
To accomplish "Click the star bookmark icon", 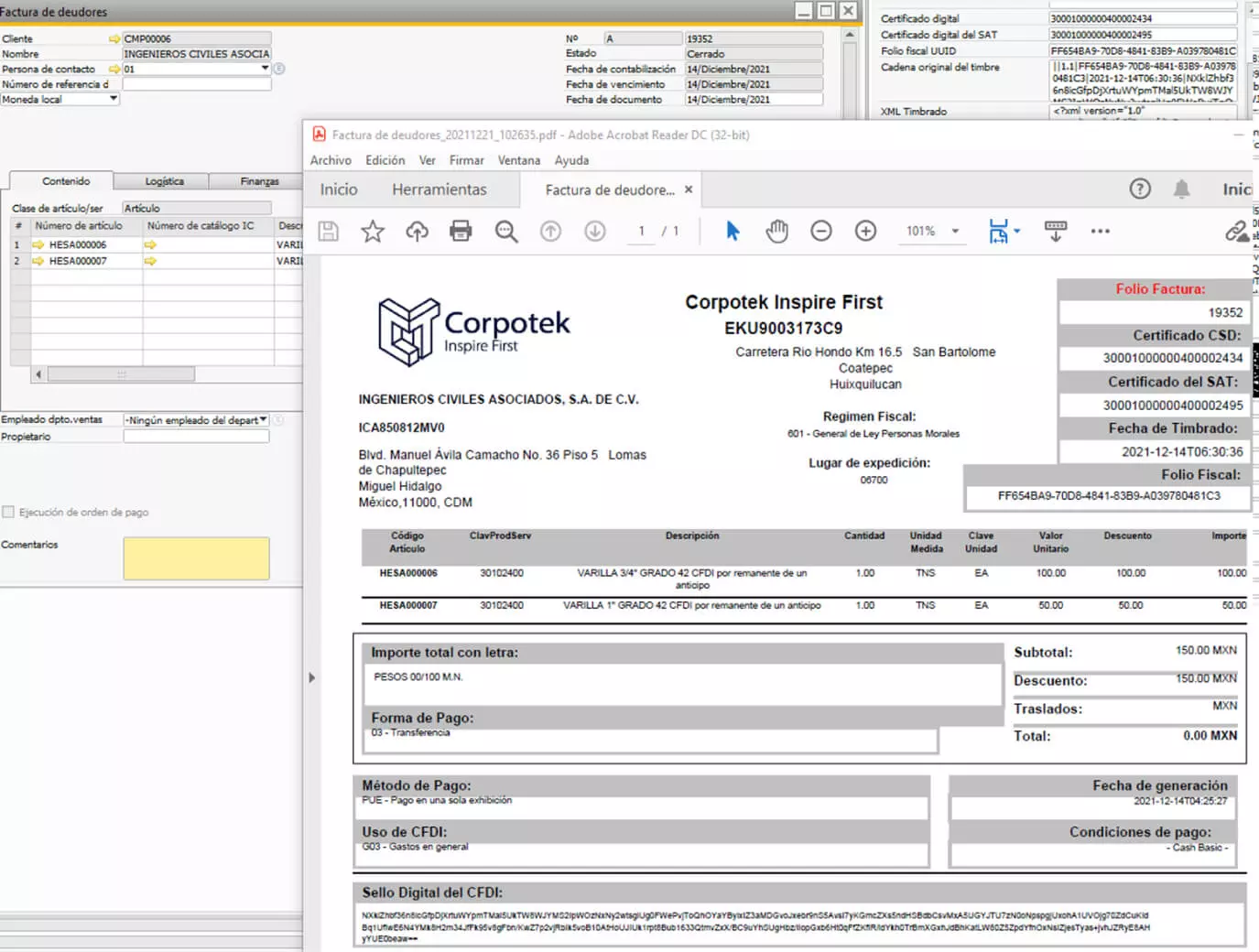I will [373, 232].
